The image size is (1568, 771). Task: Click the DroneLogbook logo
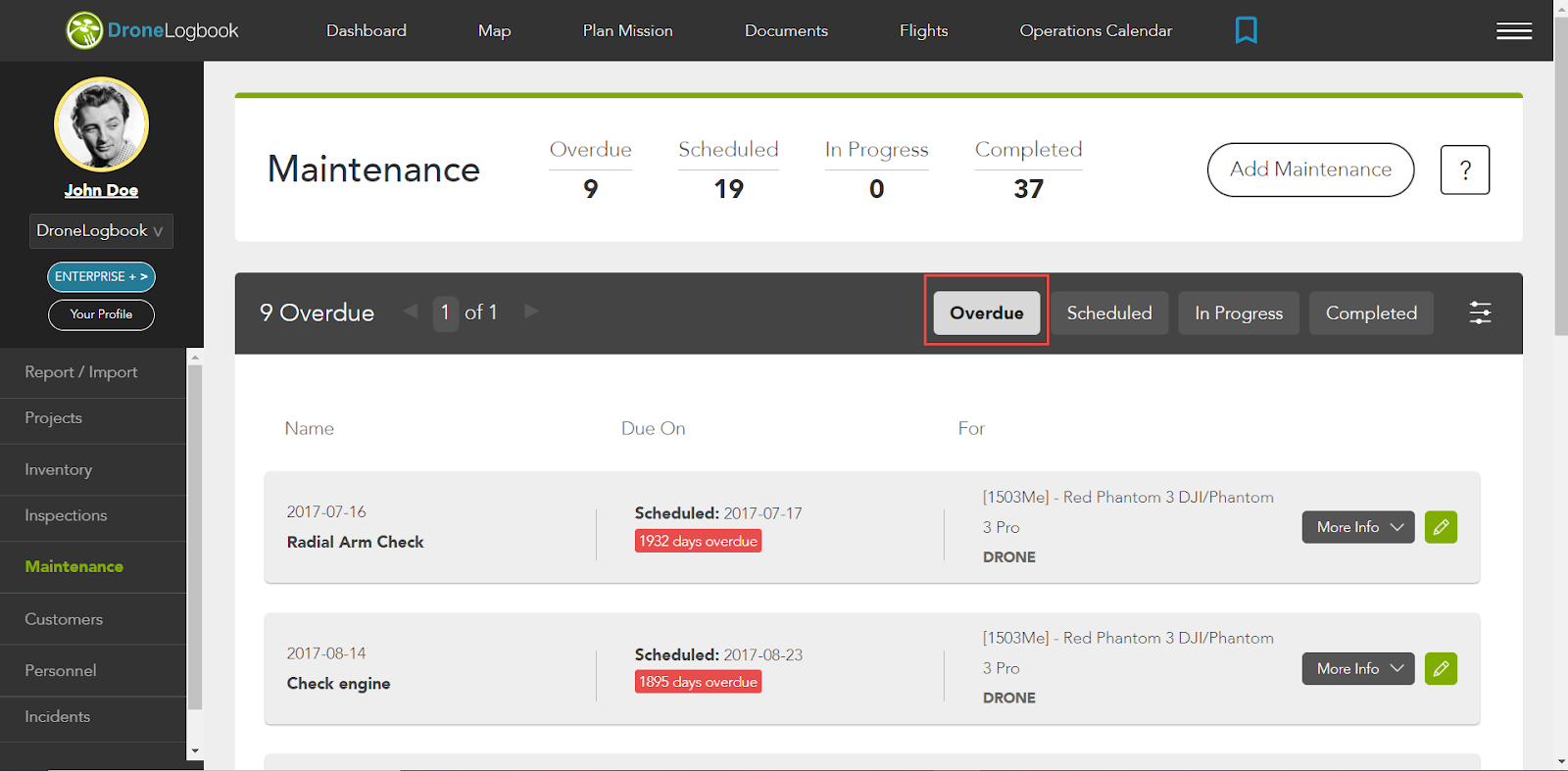[152, 30]
